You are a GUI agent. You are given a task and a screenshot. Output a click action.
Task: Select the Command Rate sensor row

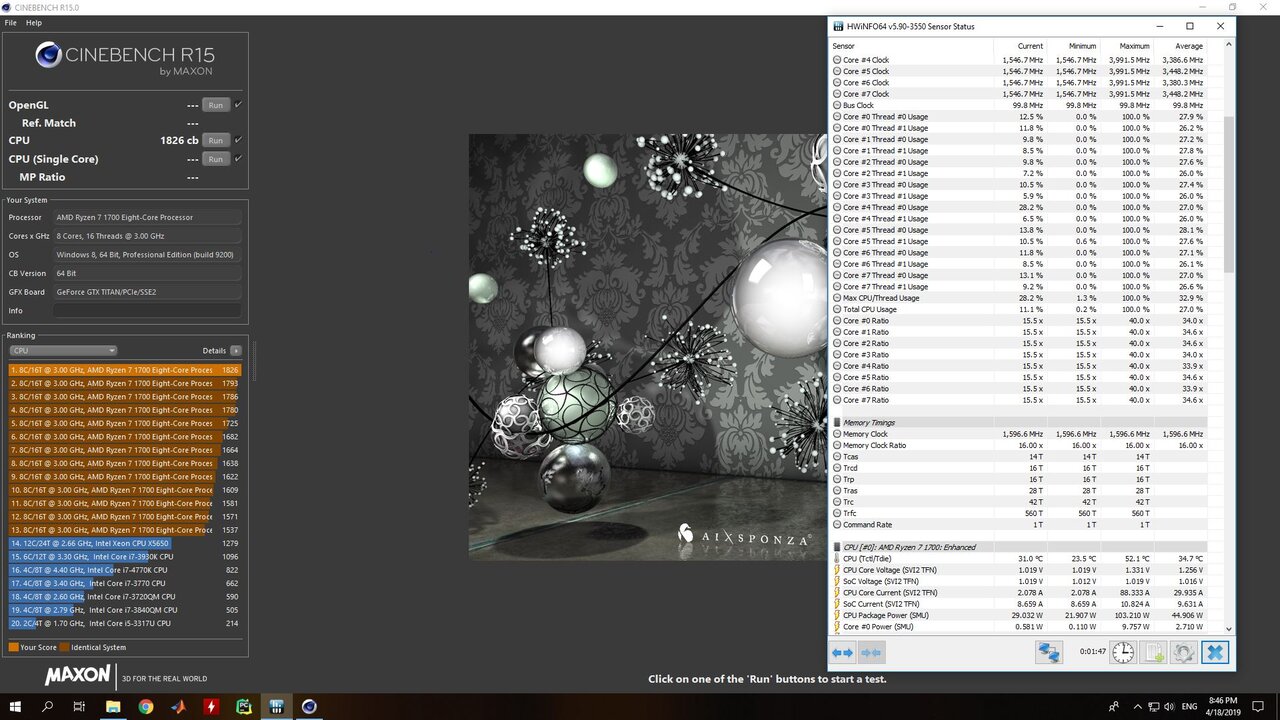[1018, 524]
